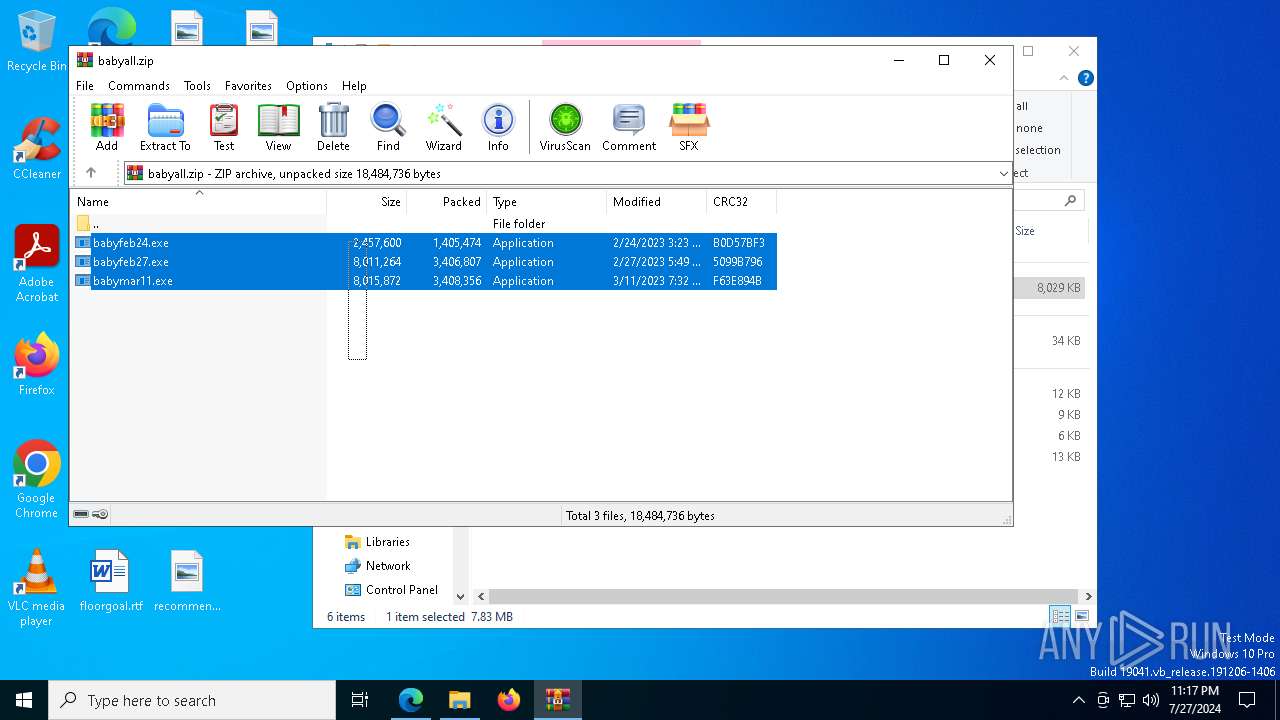This screenshot has height=720, width=1280.
Task: Open the Favorites menu
Action: pos(248,86)
